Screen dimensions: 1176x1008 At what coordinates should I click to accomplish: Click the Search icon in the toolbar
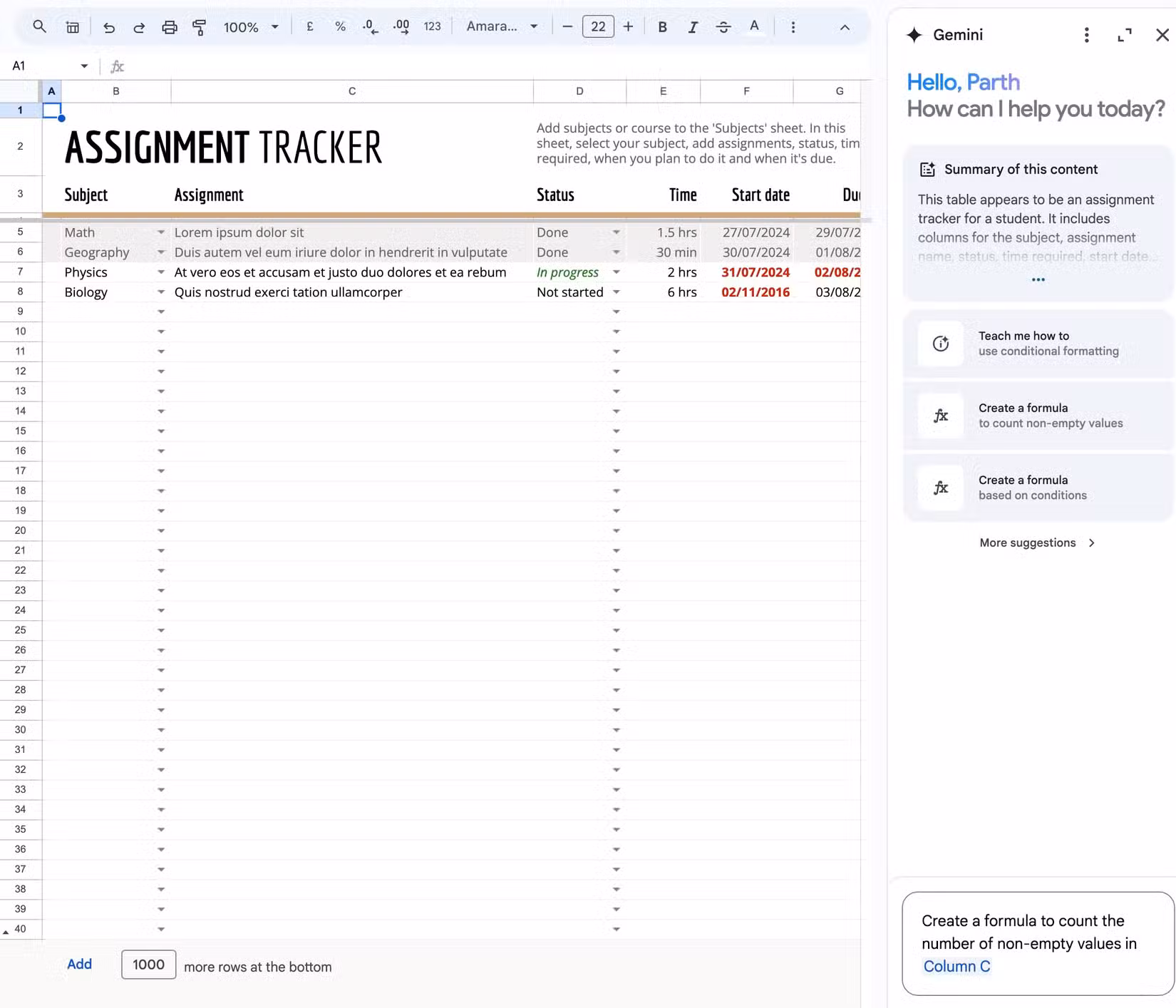39,26
